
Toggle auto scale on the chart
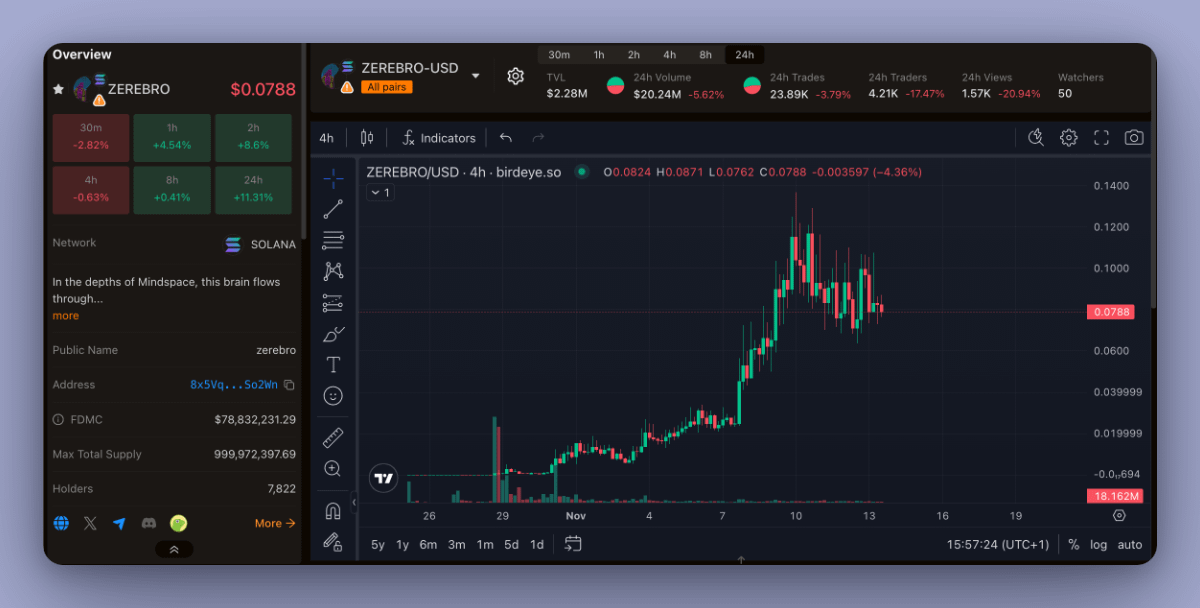tap(1129, 544)
